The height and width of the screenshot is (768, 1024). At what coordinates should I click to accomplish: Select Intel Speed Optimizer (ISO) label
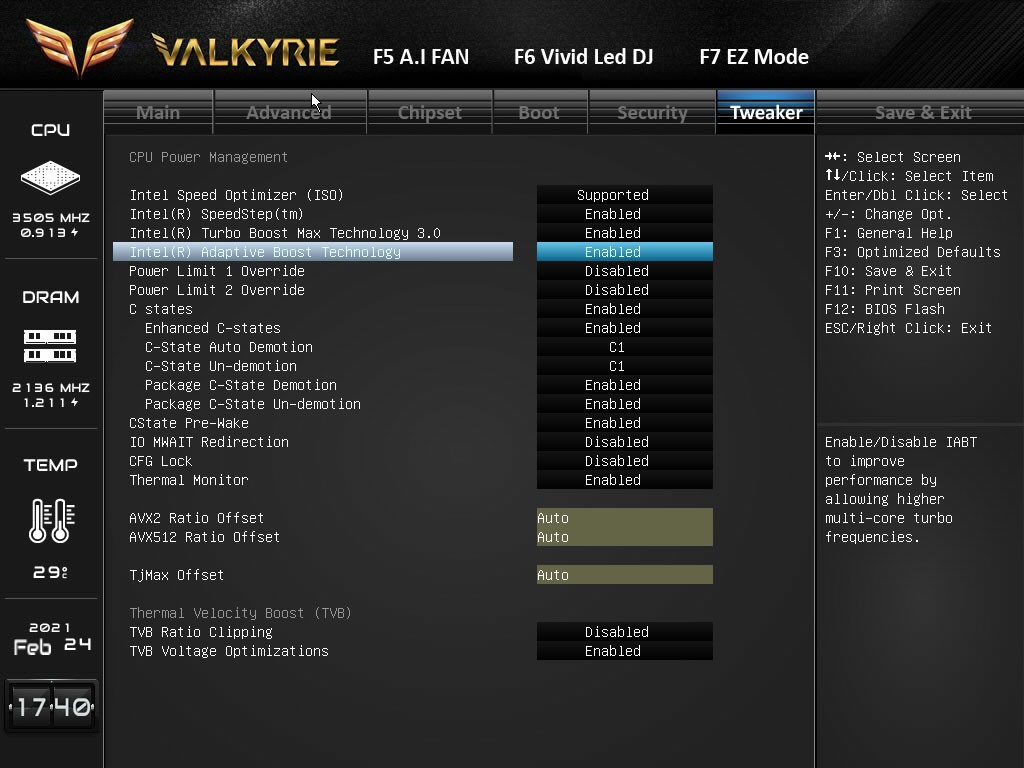pyautogui.click(x=236, y=195)
